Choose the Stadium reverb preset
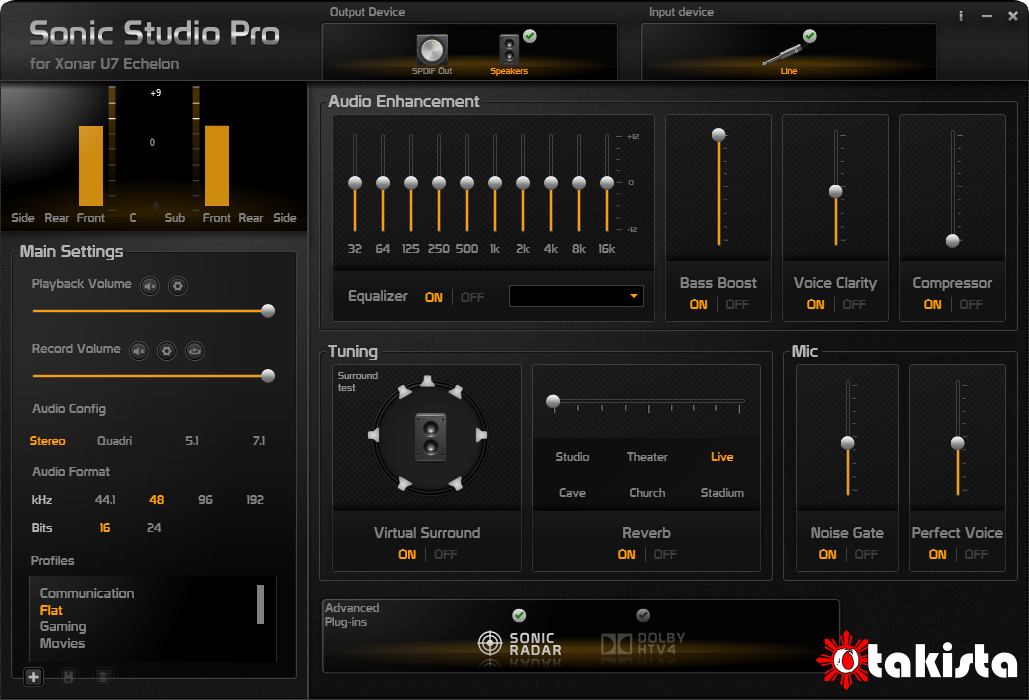 click(722, 493)
